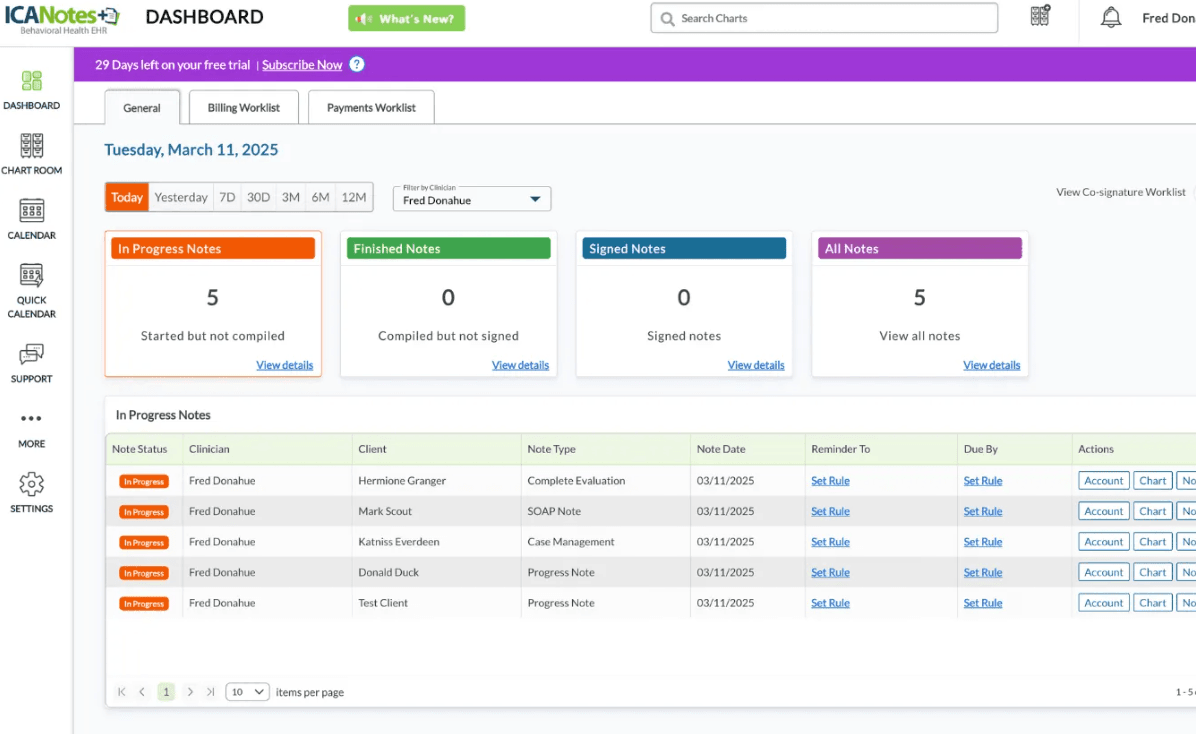Click the help question mark icon
1196x734 pixels.
coord(357,65)
